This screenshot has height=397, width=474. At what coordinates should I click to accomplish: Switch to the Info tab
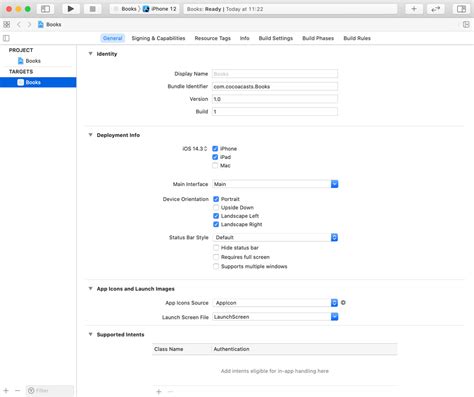coord(245,38)
